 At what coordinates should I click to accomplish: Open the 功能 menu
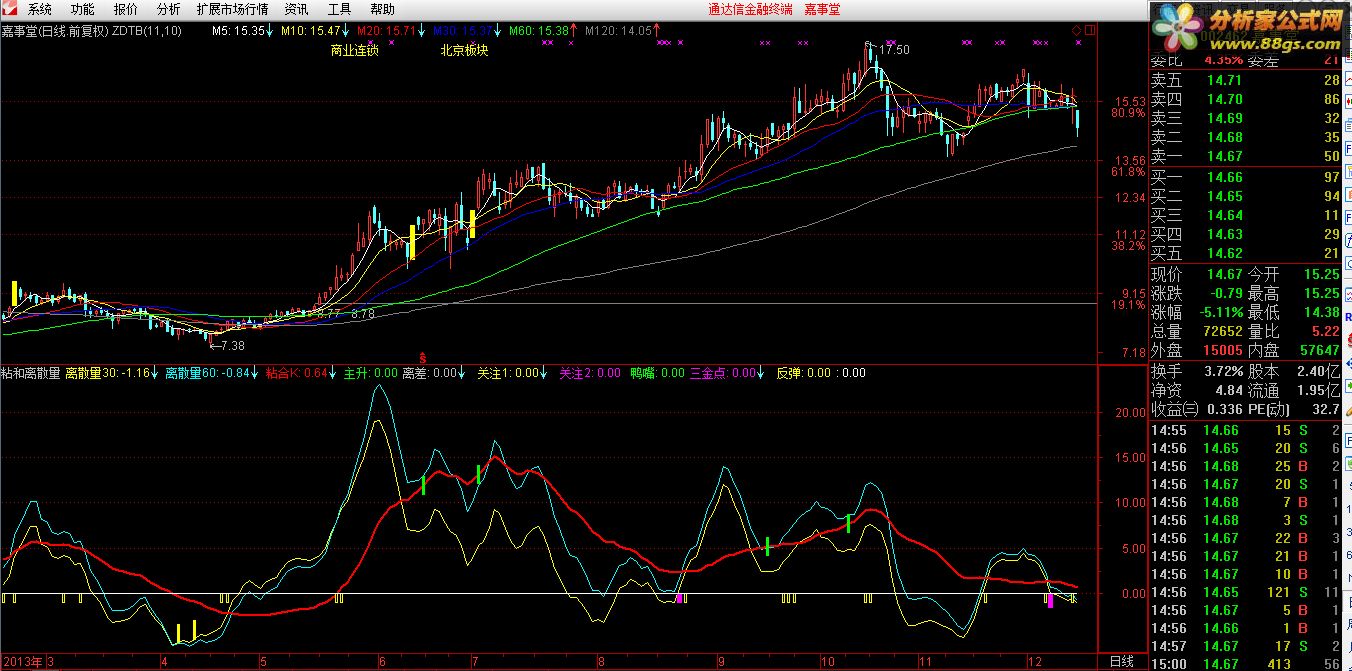83,9
